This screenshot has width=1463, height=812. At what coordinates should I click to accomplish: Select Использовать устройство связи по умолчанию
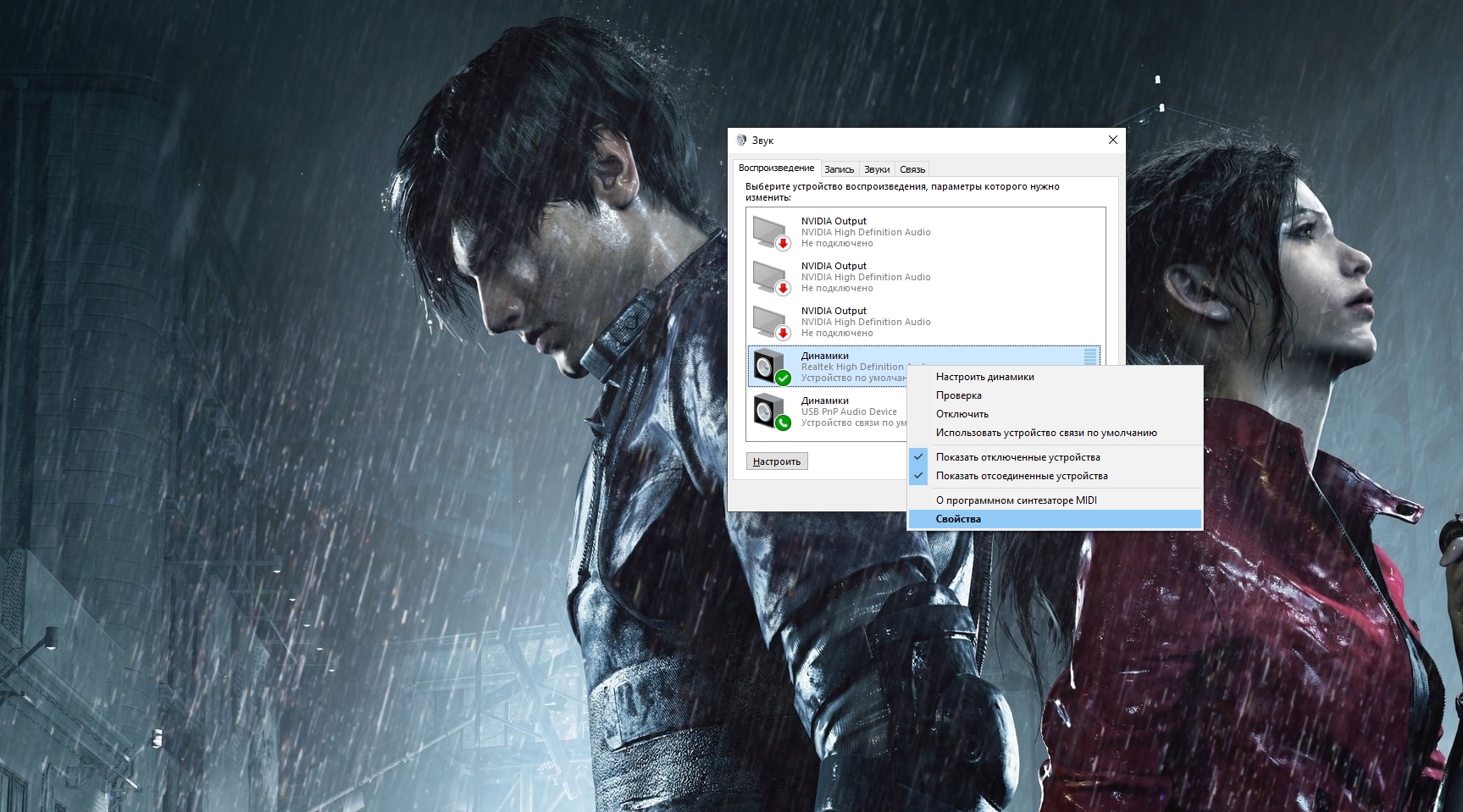click(1055, 433)
